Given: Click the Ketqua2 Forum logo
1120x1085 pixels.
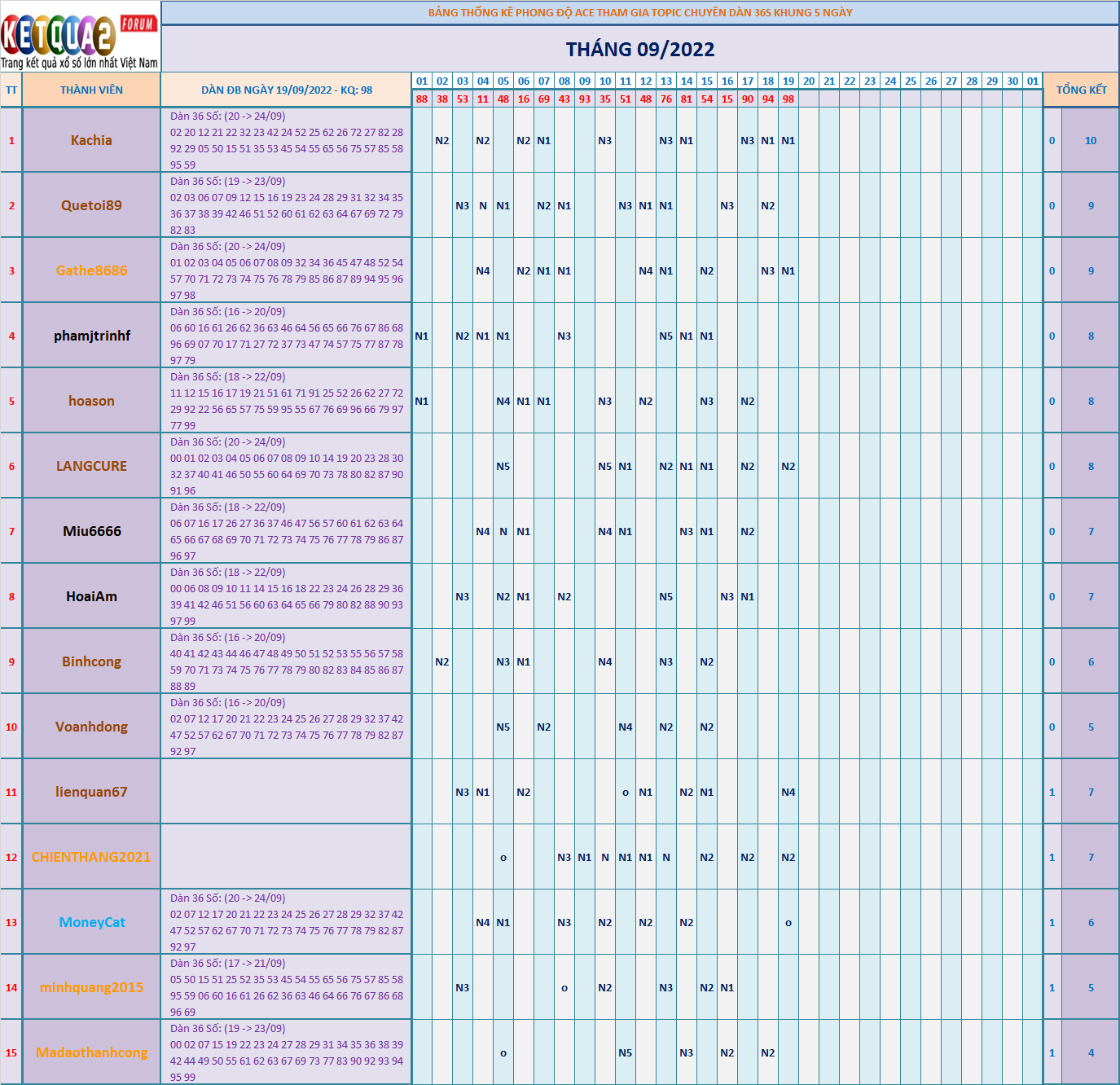Looking at the screenshot, I should click(80, 37).
